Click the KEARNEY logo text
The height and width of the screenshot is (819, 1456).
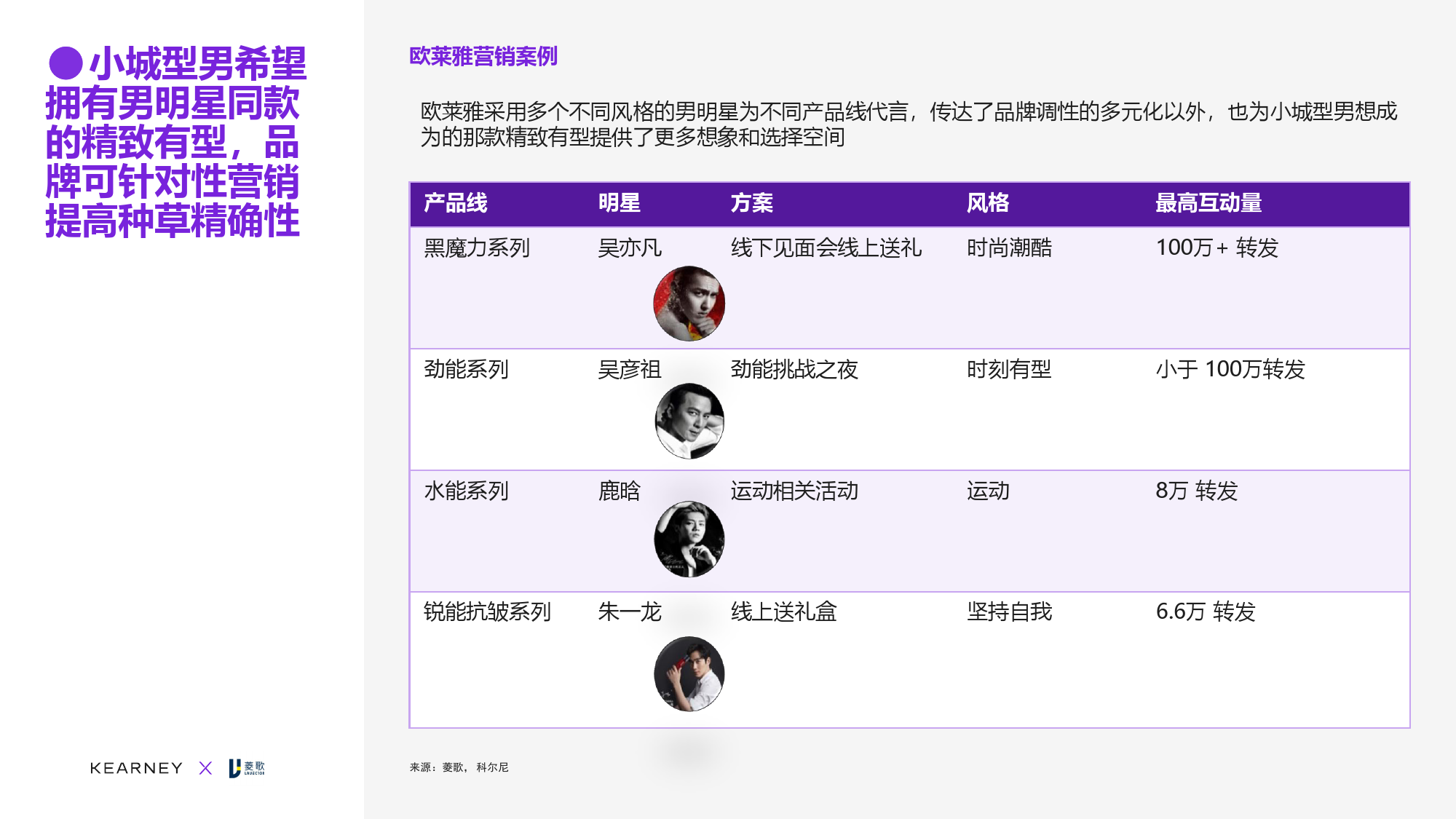coord(136,768)
